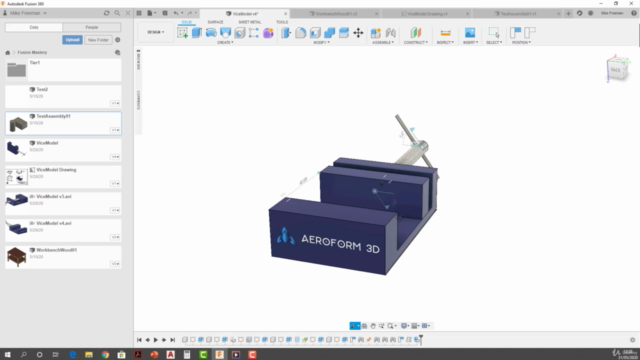The image size is (640, 360).
Task: Switch to the Sheet Metal tab
Action: (x=249, y=22)
